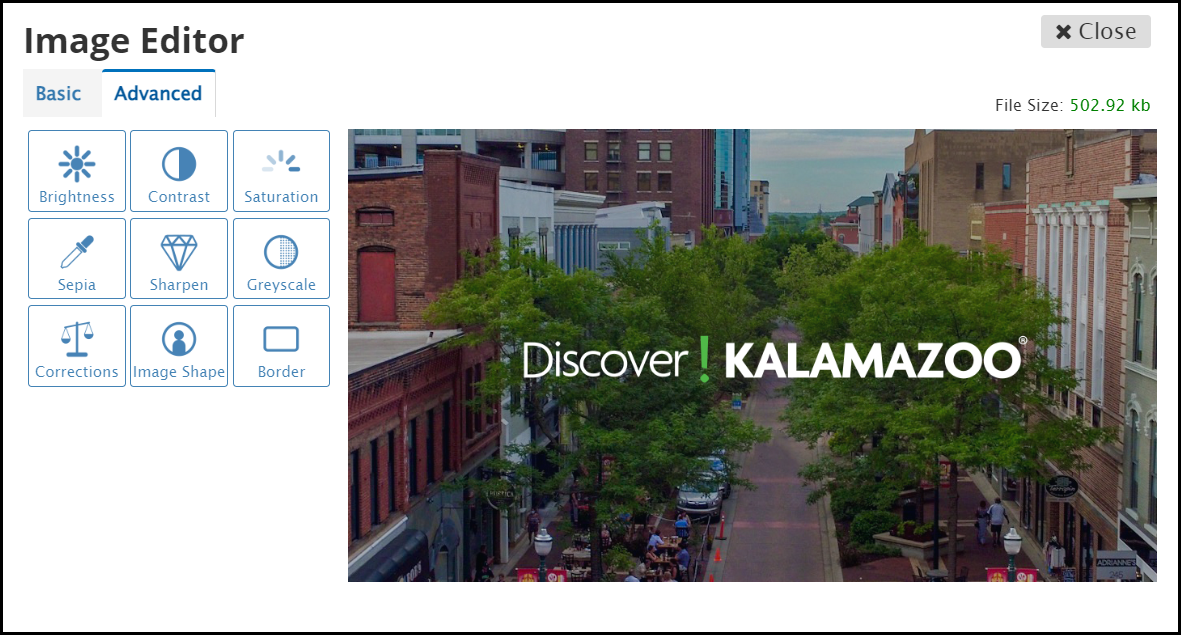Click the Kalamazoo street image preview
This screenshot has height=635, width=1181.
pyautogui.click(x=752, y=356)
